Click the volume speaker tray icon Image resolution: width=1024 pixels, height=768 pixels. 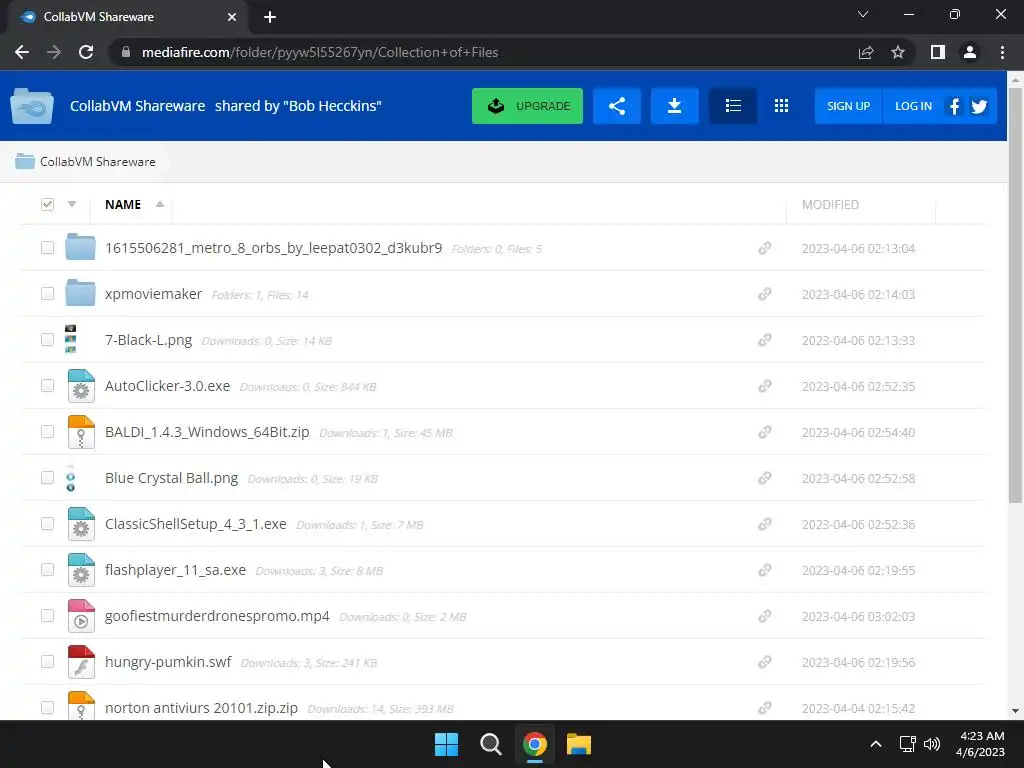click(x=932, y=744)
